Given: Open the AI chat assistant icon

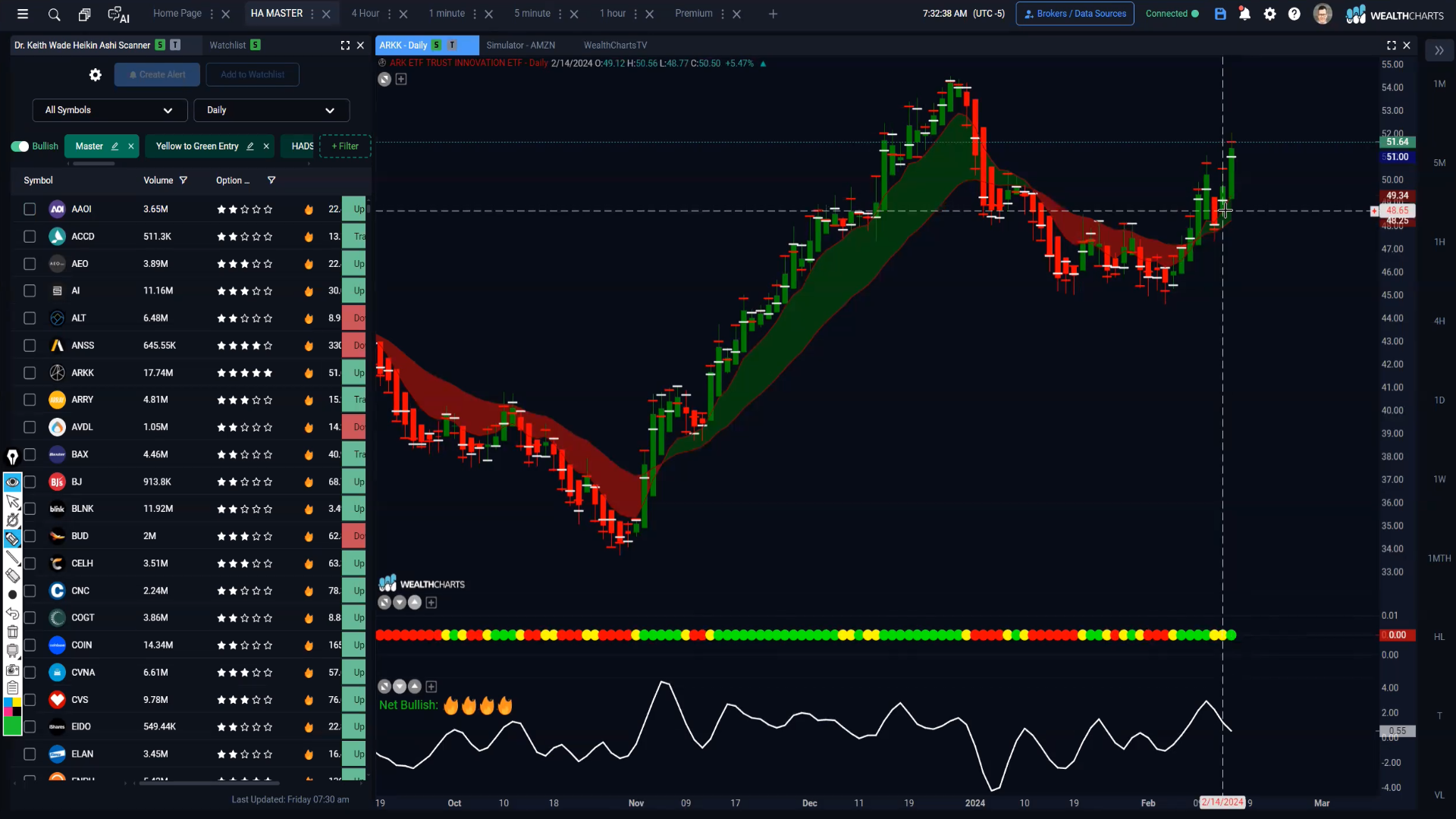Looking at the screenshot, I should (x=118, y=14).
